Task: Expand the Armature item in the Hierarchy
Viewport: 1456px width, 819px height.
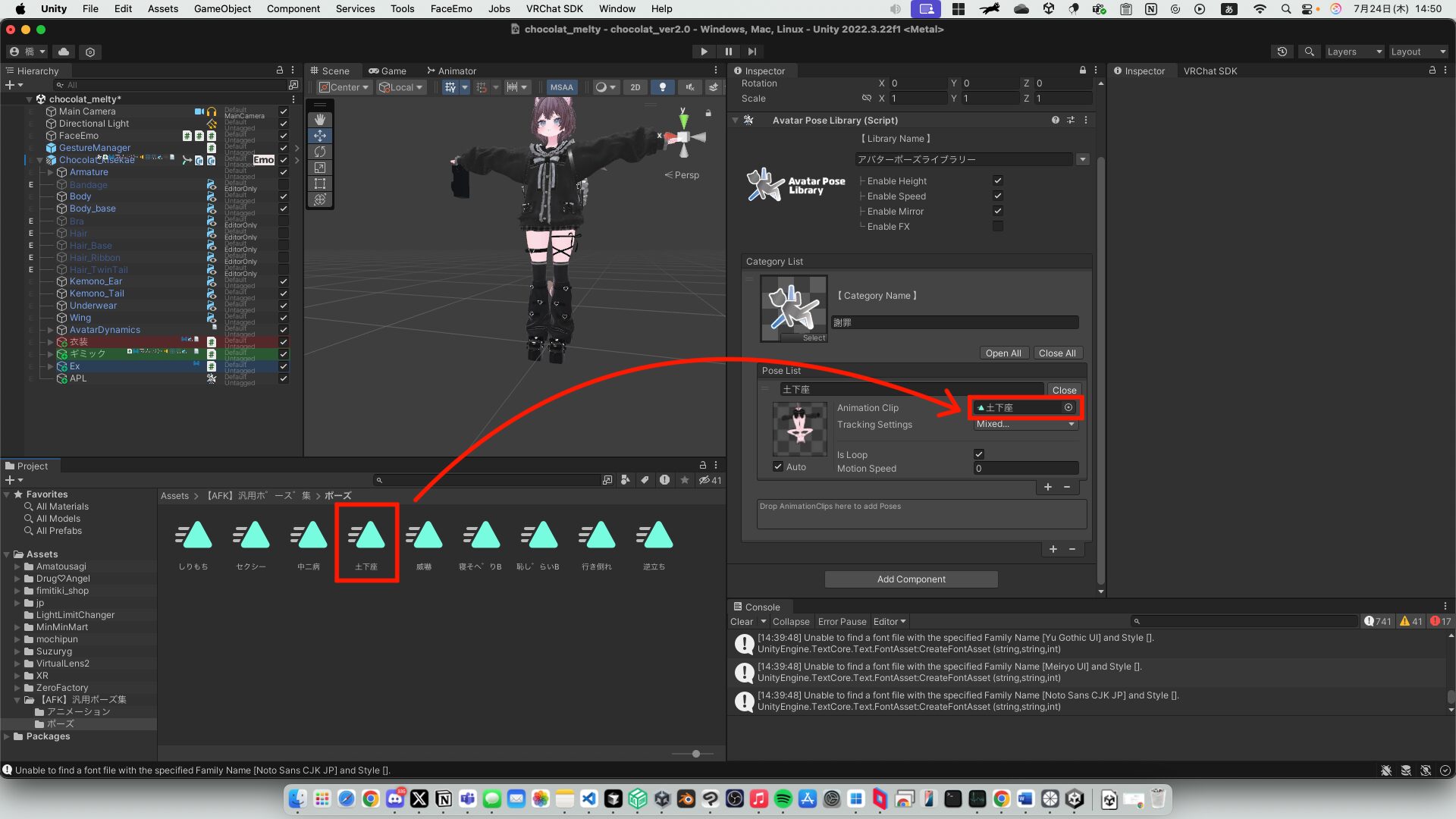Action: [x=50, y=172]
